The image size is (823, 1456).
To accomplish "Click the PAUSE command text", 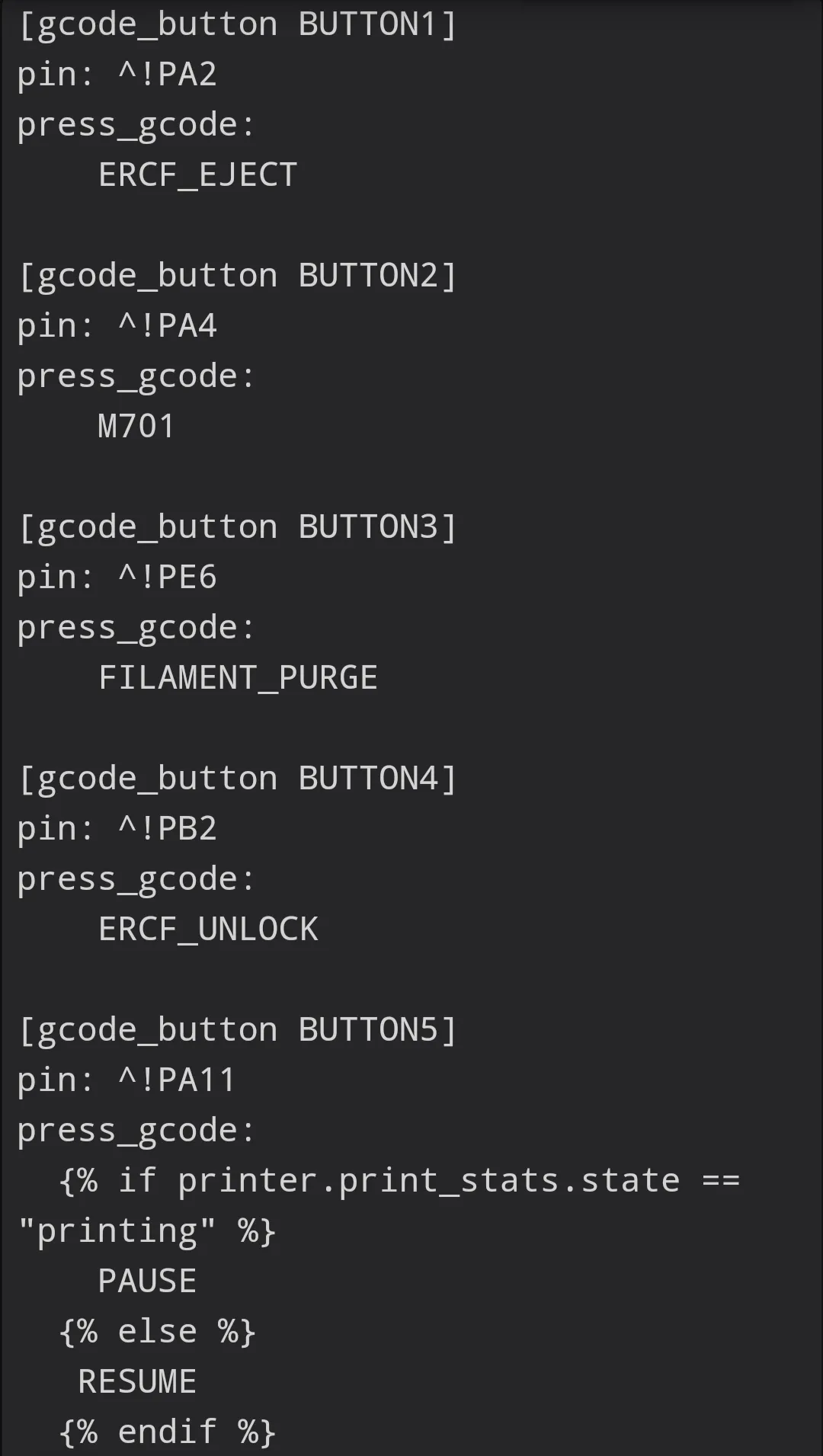I will (147, 1282).
